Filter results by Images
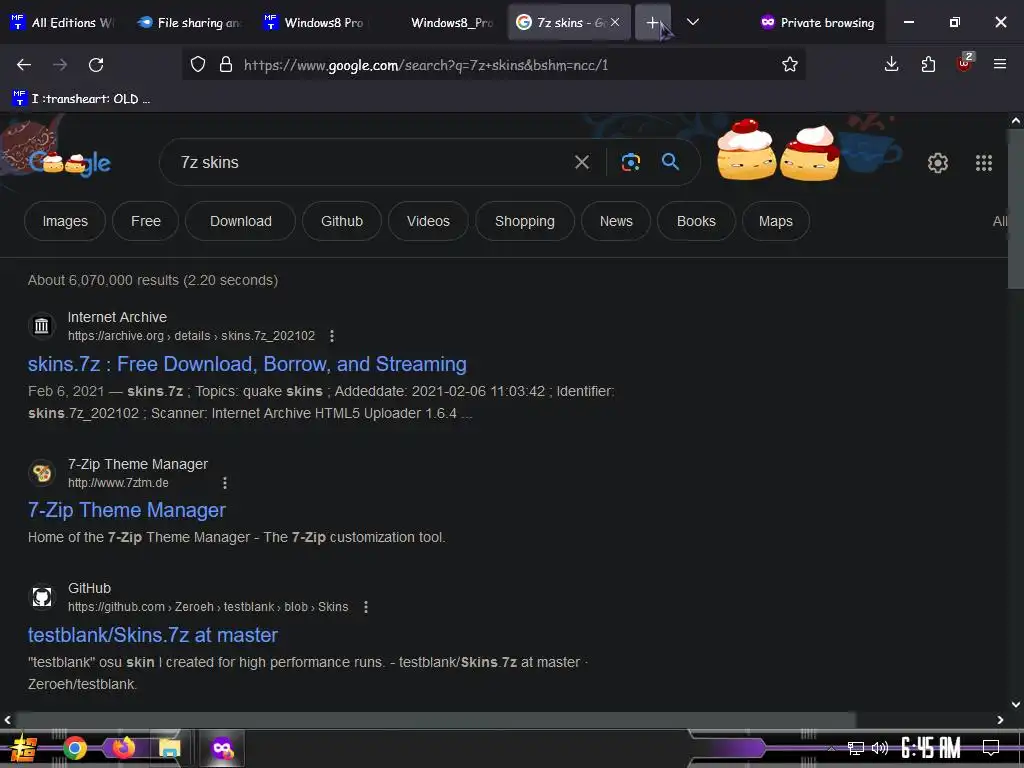Image resolution: width=1024 pixels, height=768 pixels. pos(65,221)
